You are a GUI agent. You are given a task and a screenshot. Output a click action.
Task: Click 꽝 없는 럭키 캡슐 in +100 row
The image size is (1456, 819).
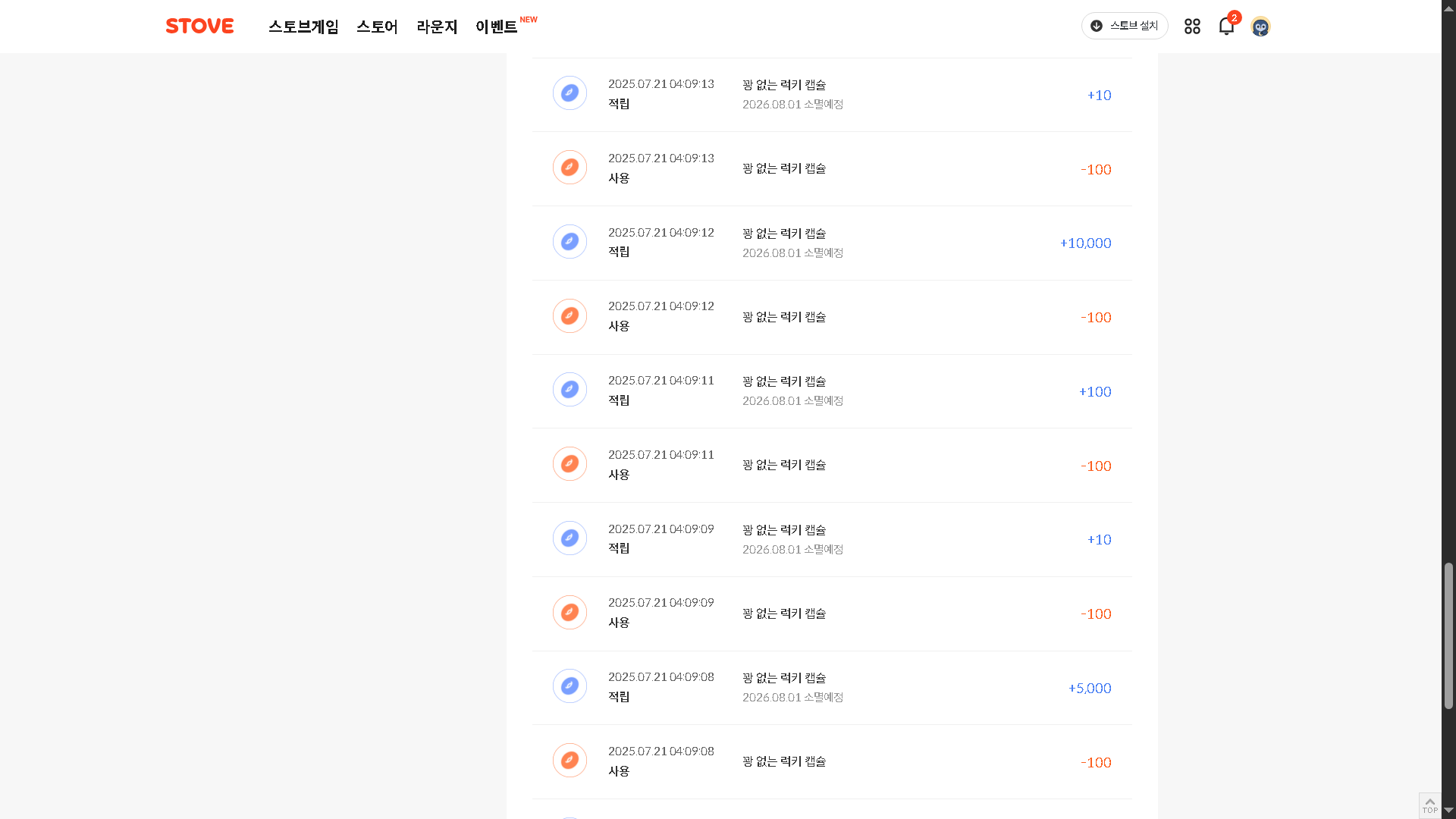coord(784,381)
